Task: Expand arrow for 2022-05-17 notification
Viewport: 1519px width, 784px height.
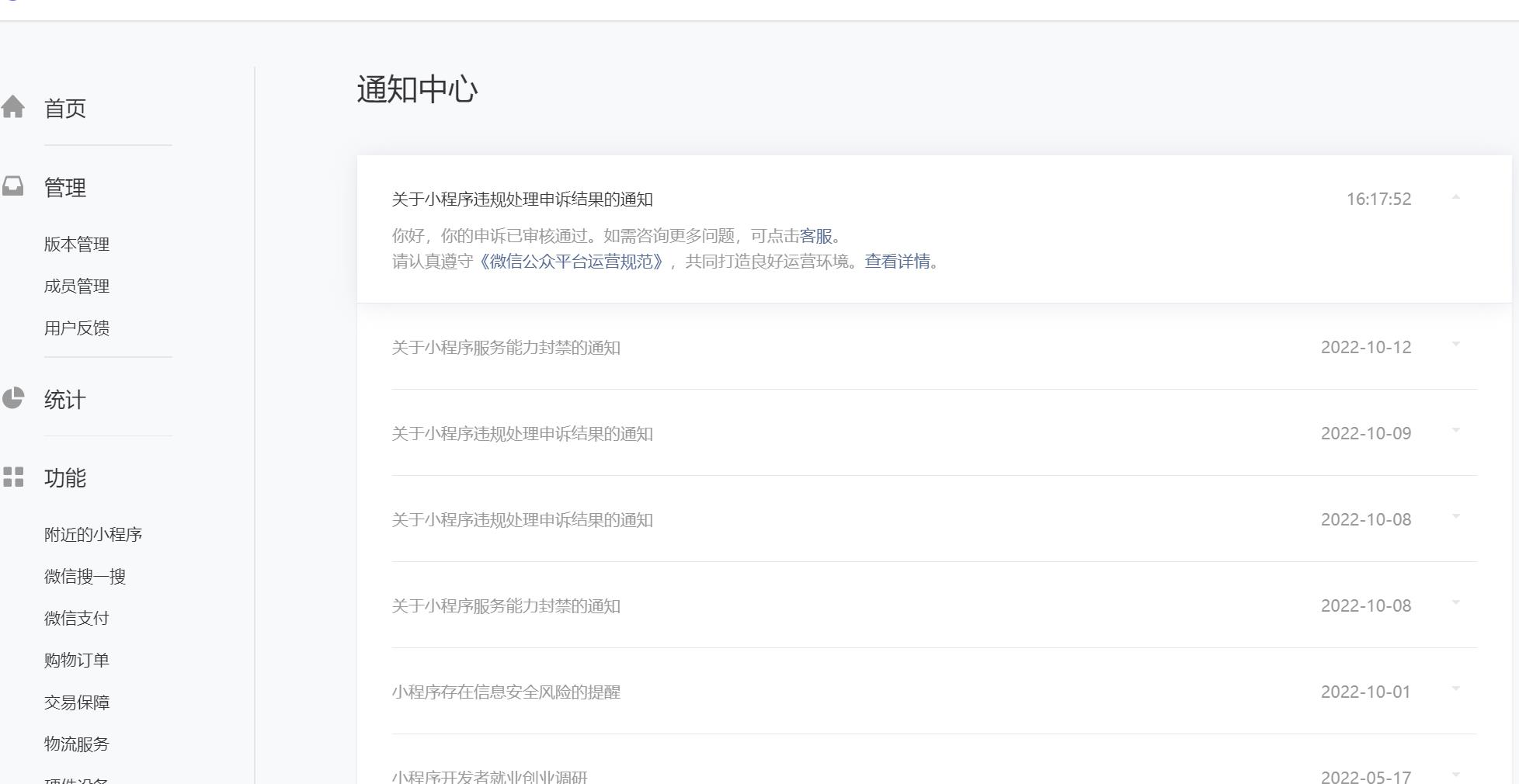Action: [x=1456, y=774]
